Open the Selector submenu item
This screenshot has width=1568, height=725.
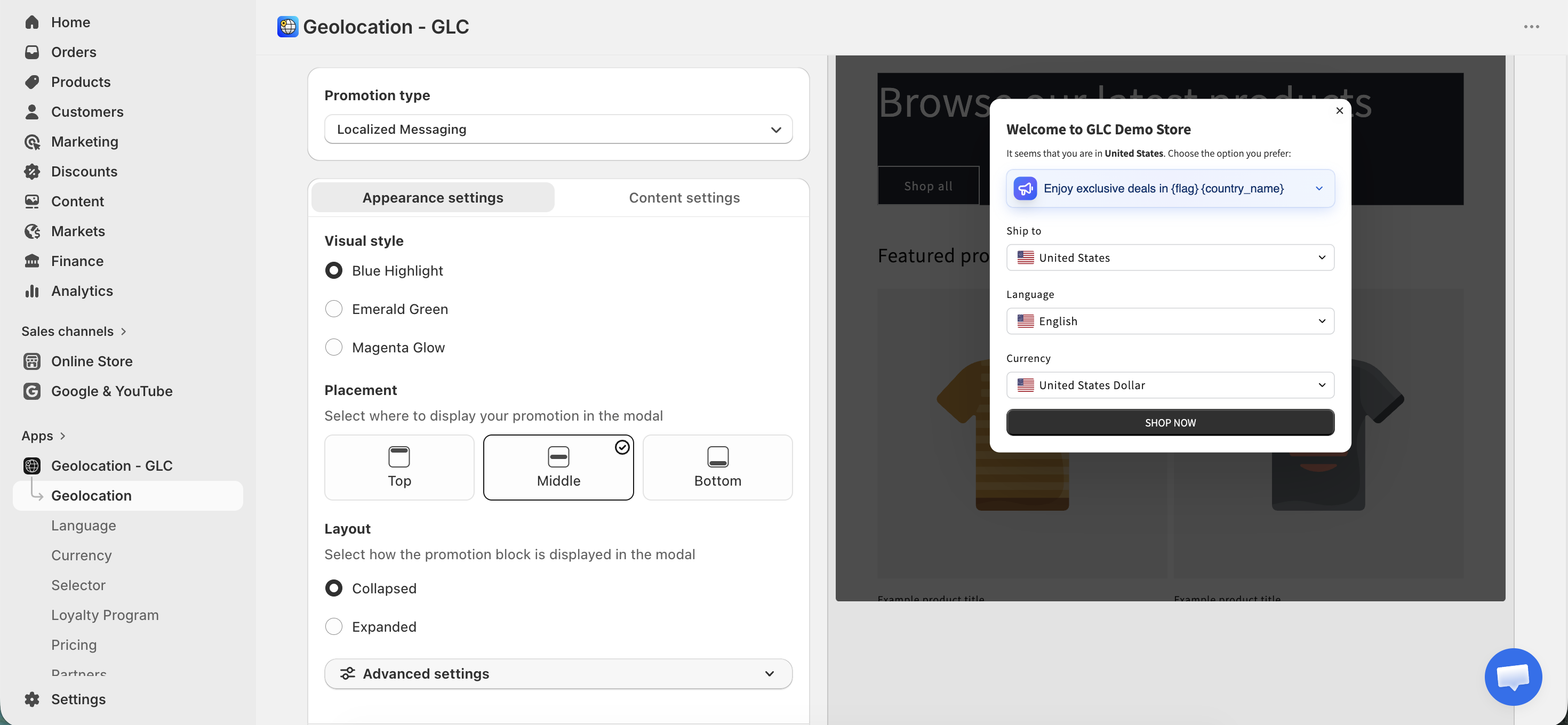[78, 585]
